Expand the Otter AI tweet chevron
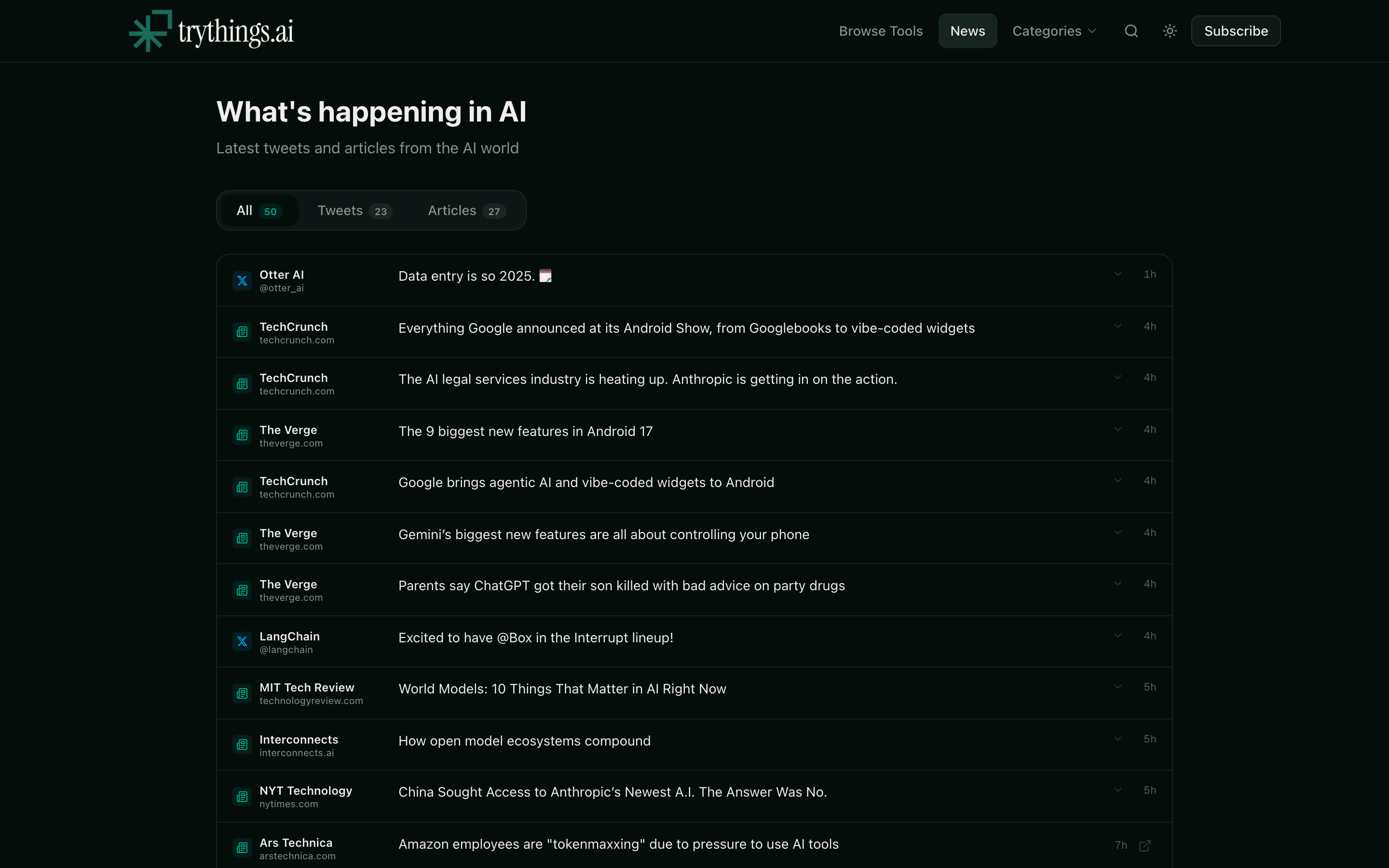 (1117, 274)
